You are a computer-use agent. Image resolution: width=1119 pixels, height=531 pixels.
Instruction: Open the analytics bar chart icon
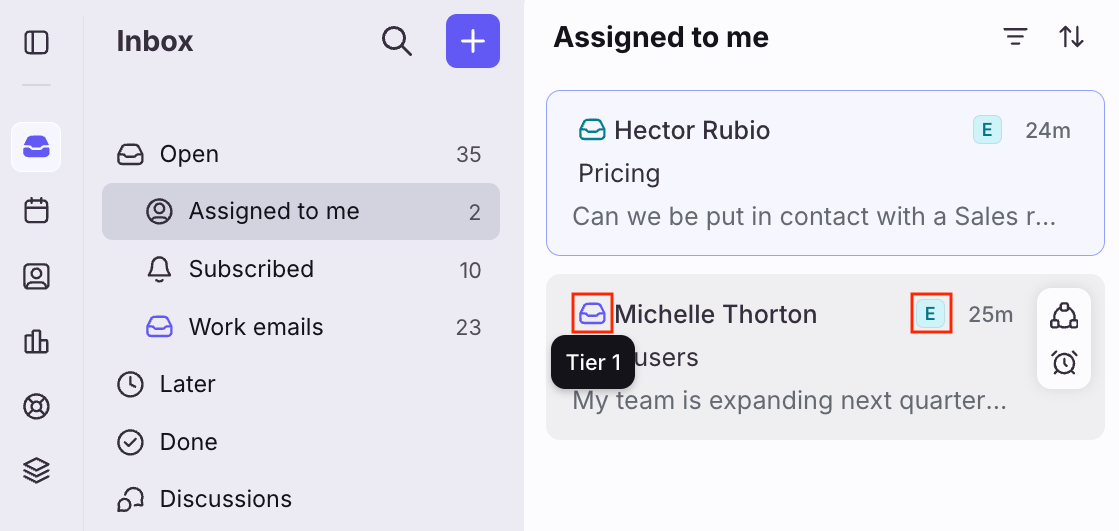coord(36,342)
